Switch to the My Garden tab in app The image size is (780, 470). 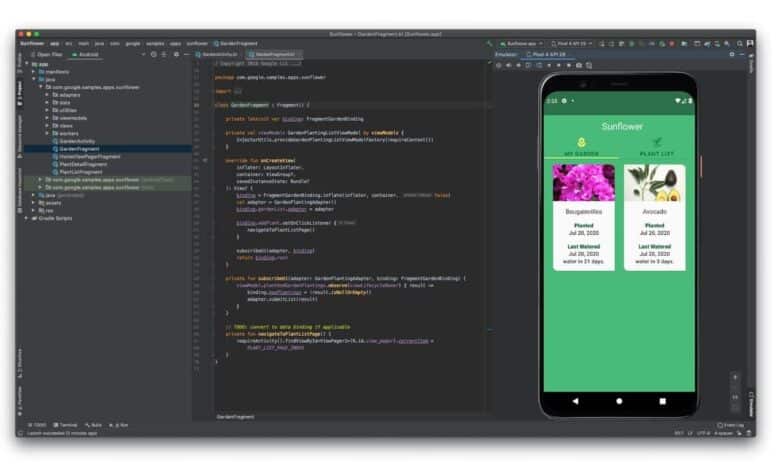click(x=579, y=147)
